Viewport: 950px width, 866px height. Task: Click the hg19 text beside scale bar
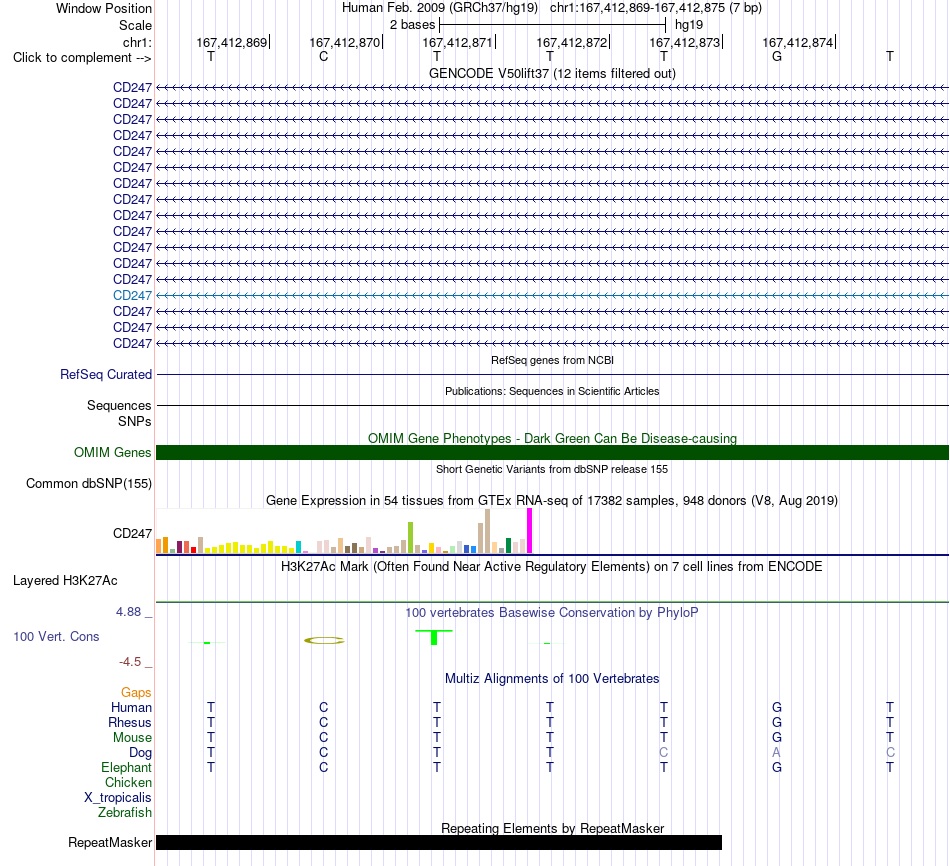point(689,25)
